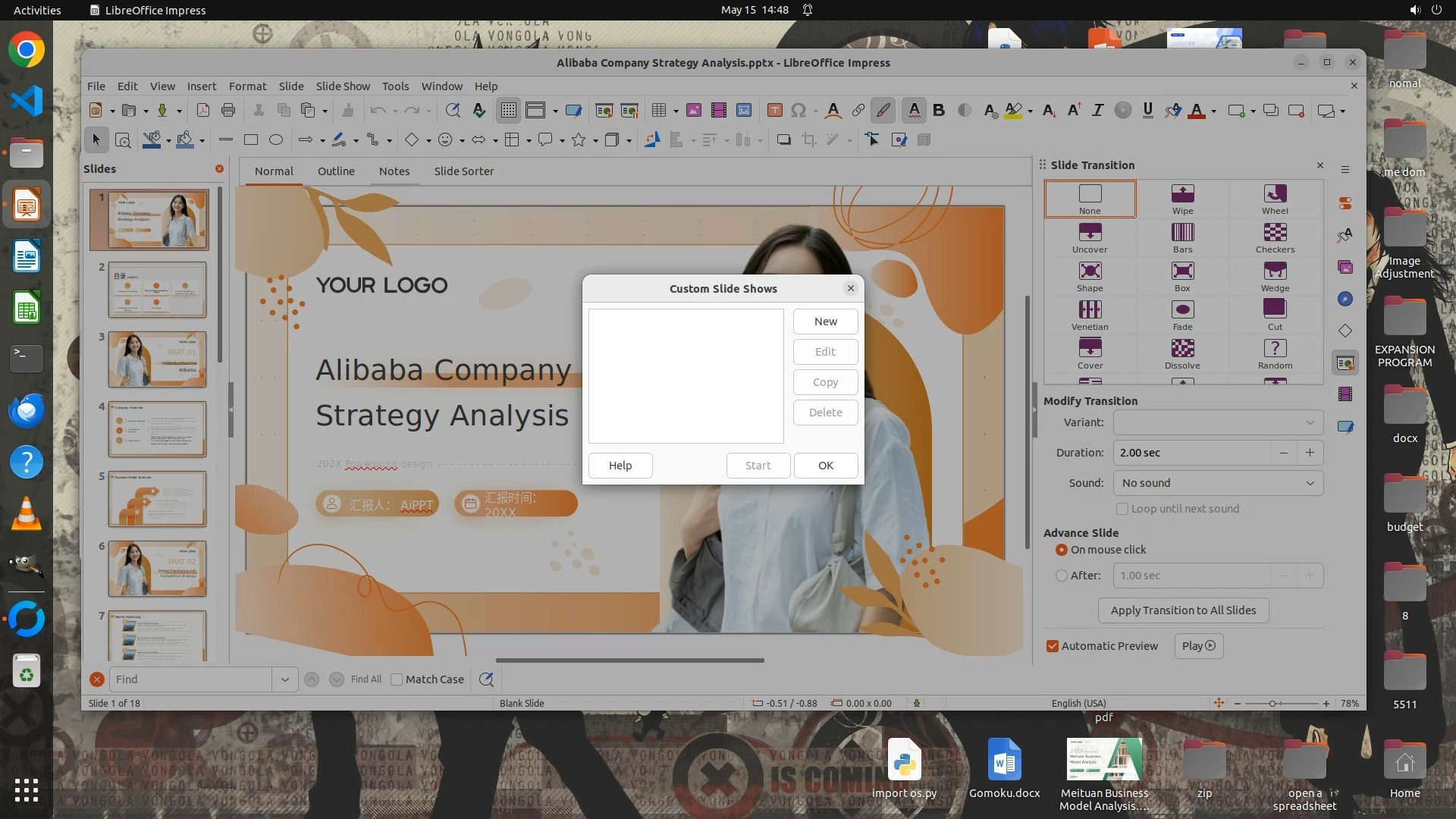Open the Variant dropdown list
The image size is (1456, 819).
pyautogui.click(x=1218, y=422)
